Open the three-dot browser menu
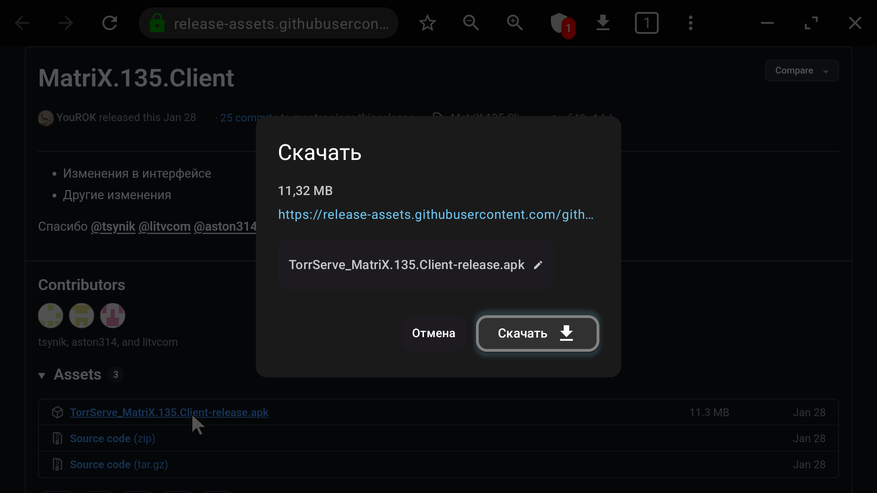 691,23
